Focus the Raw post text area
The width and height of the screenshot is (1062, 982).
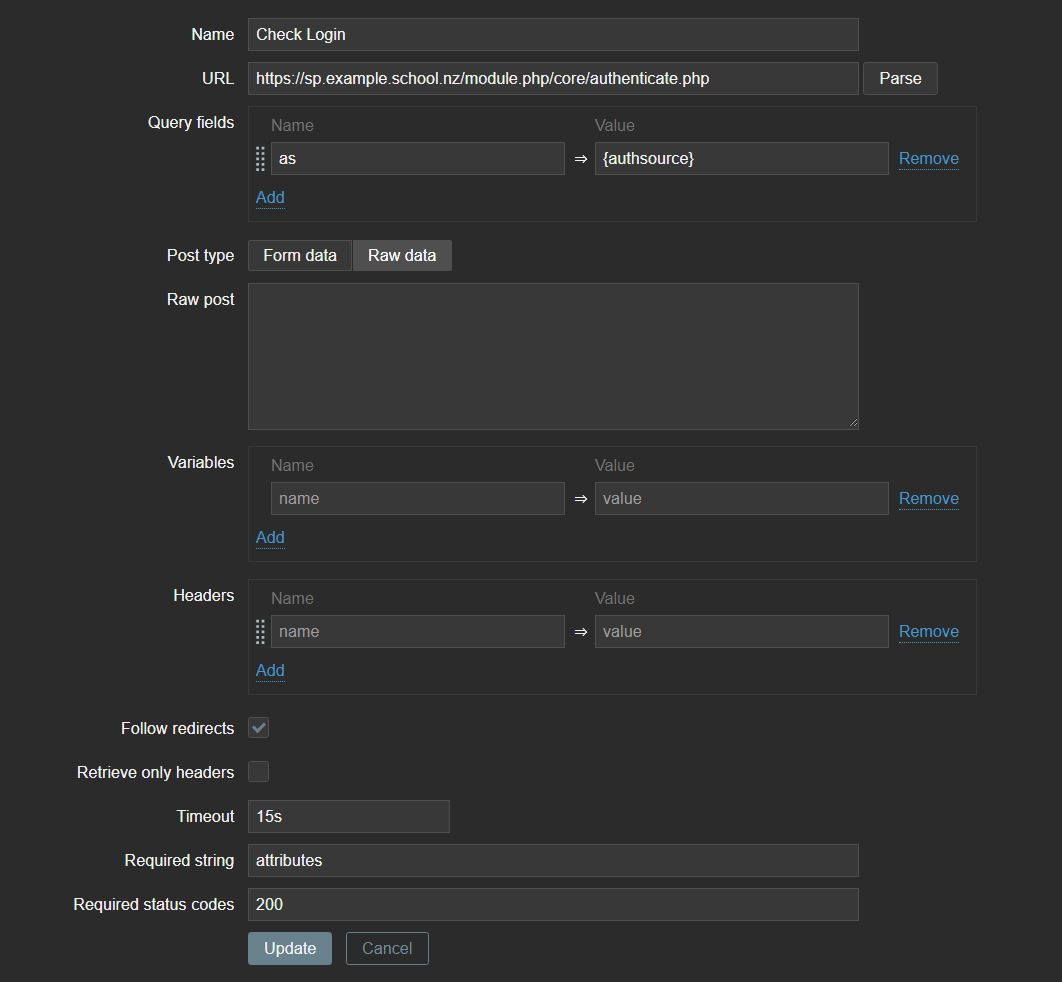553,356
